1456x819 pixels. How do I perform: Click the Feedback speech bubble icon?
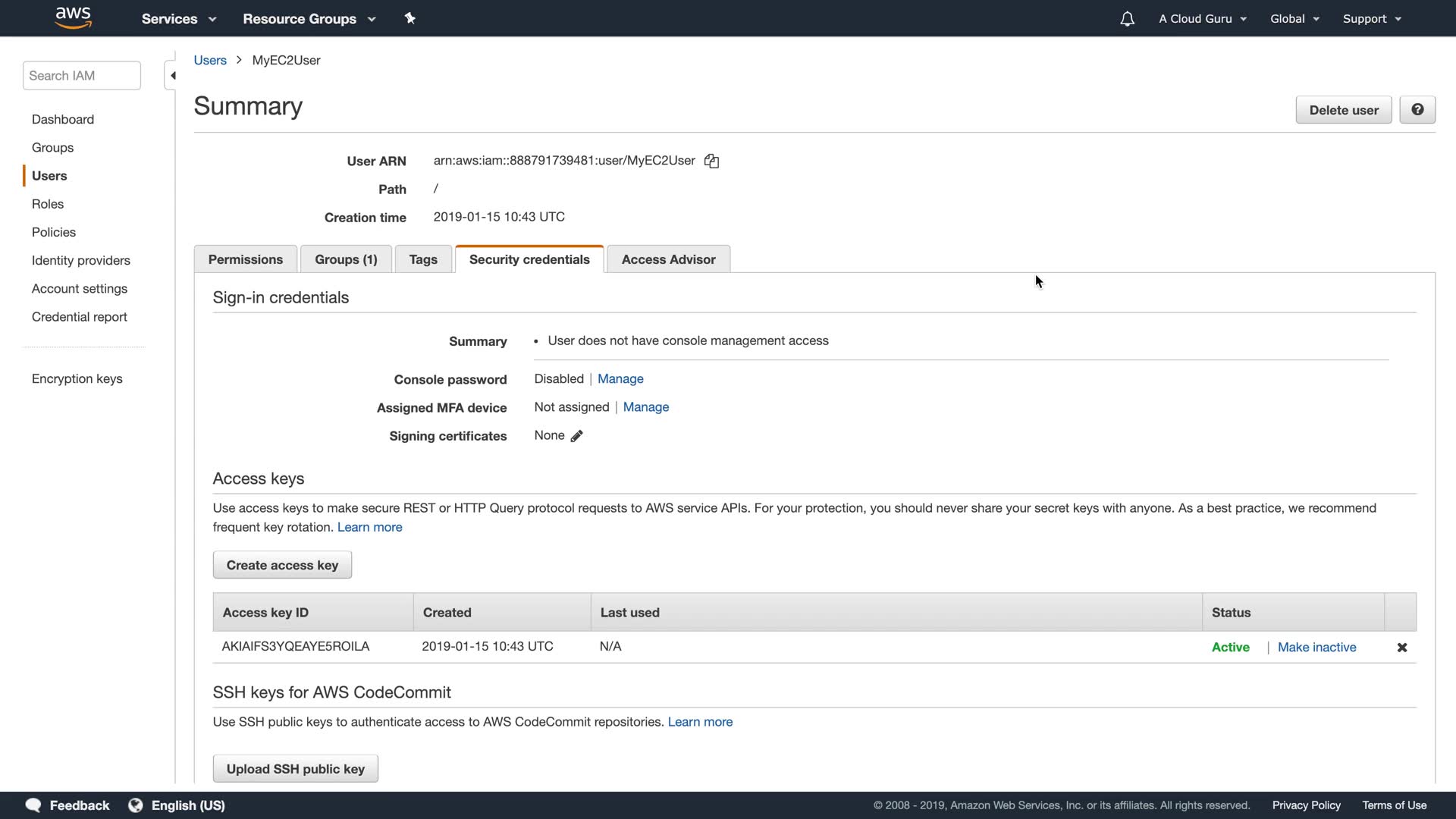pos(33,805)
